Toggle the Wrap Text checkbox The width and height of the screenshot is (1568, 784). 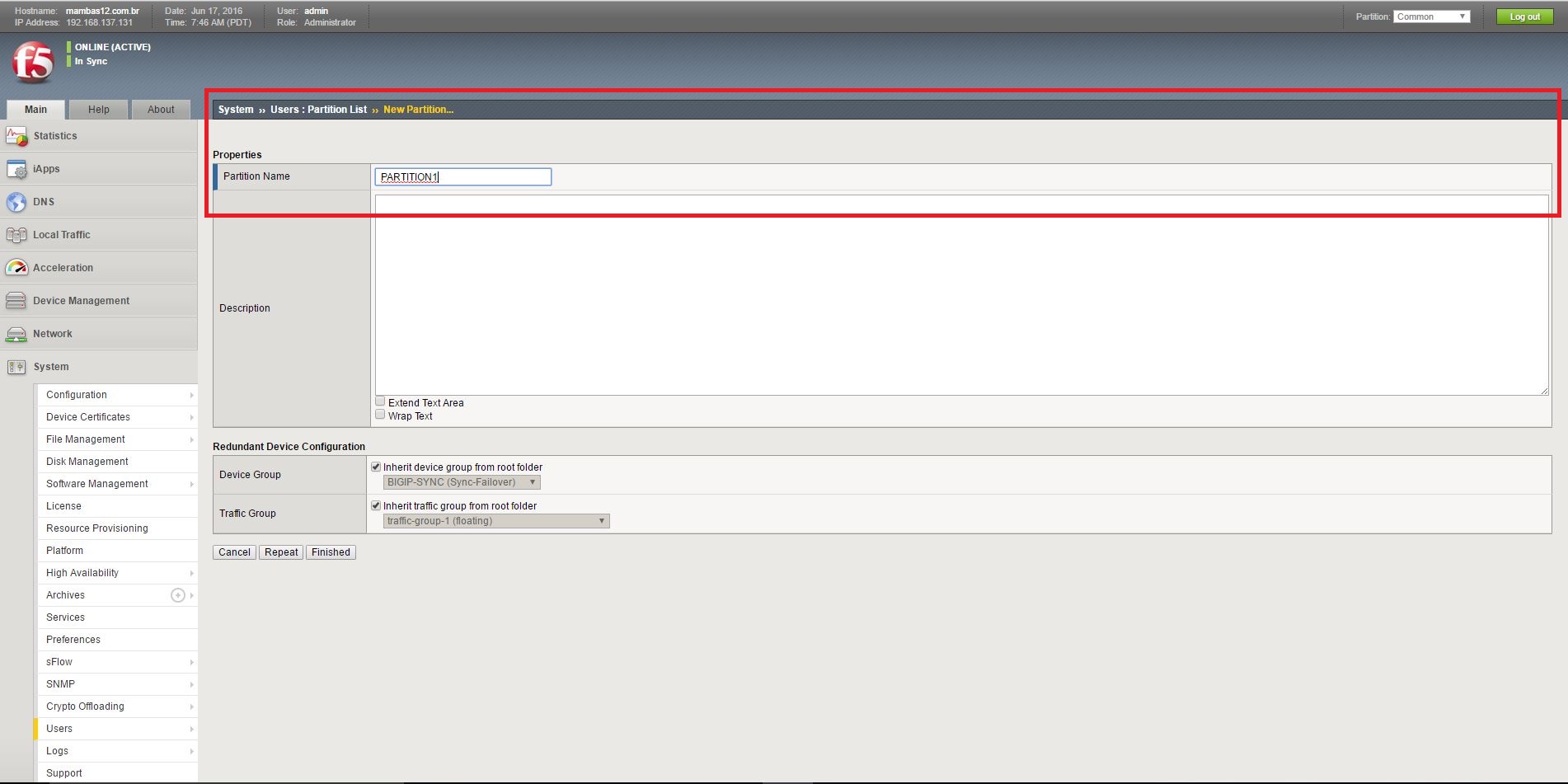point(380,415)
